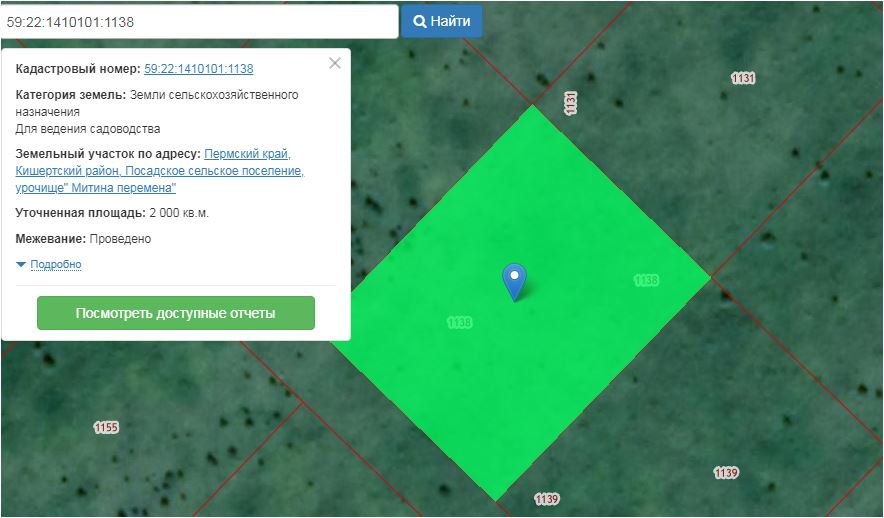Image resolution: width=884 pixels, height=518 pixels.
Task: Click the Категория земель label
Action: click(70, 95)
